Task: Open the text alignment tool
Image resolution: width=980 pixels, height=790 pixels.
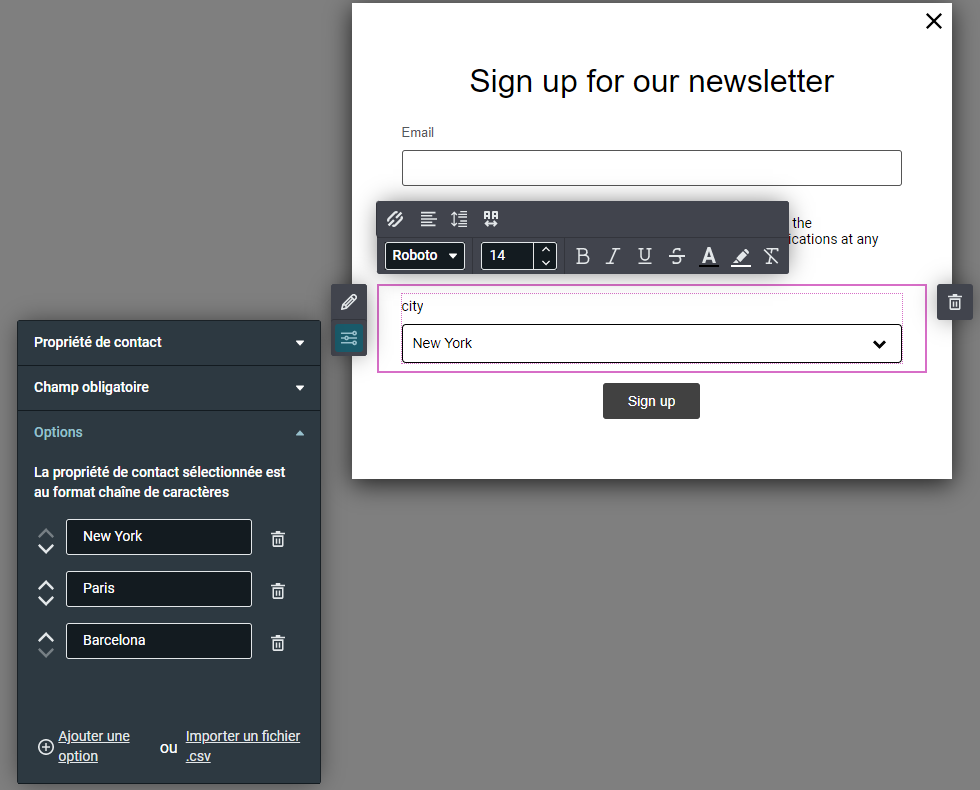Action: (x=428, y=219)
